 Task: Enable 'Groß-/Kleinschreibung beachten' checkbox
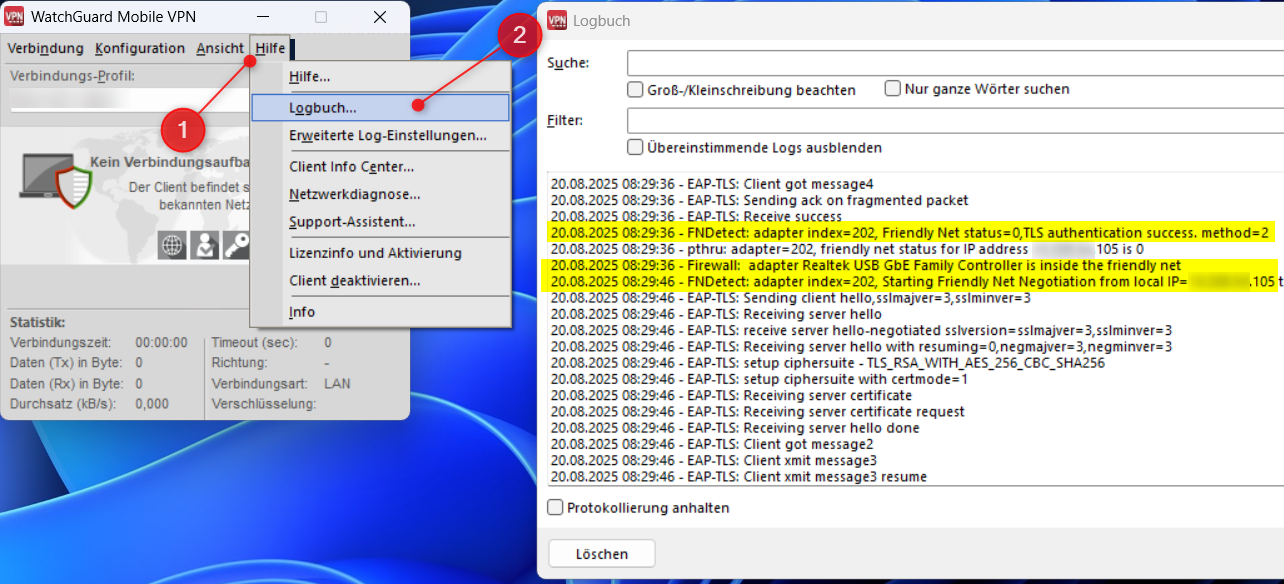click(635, 89)
